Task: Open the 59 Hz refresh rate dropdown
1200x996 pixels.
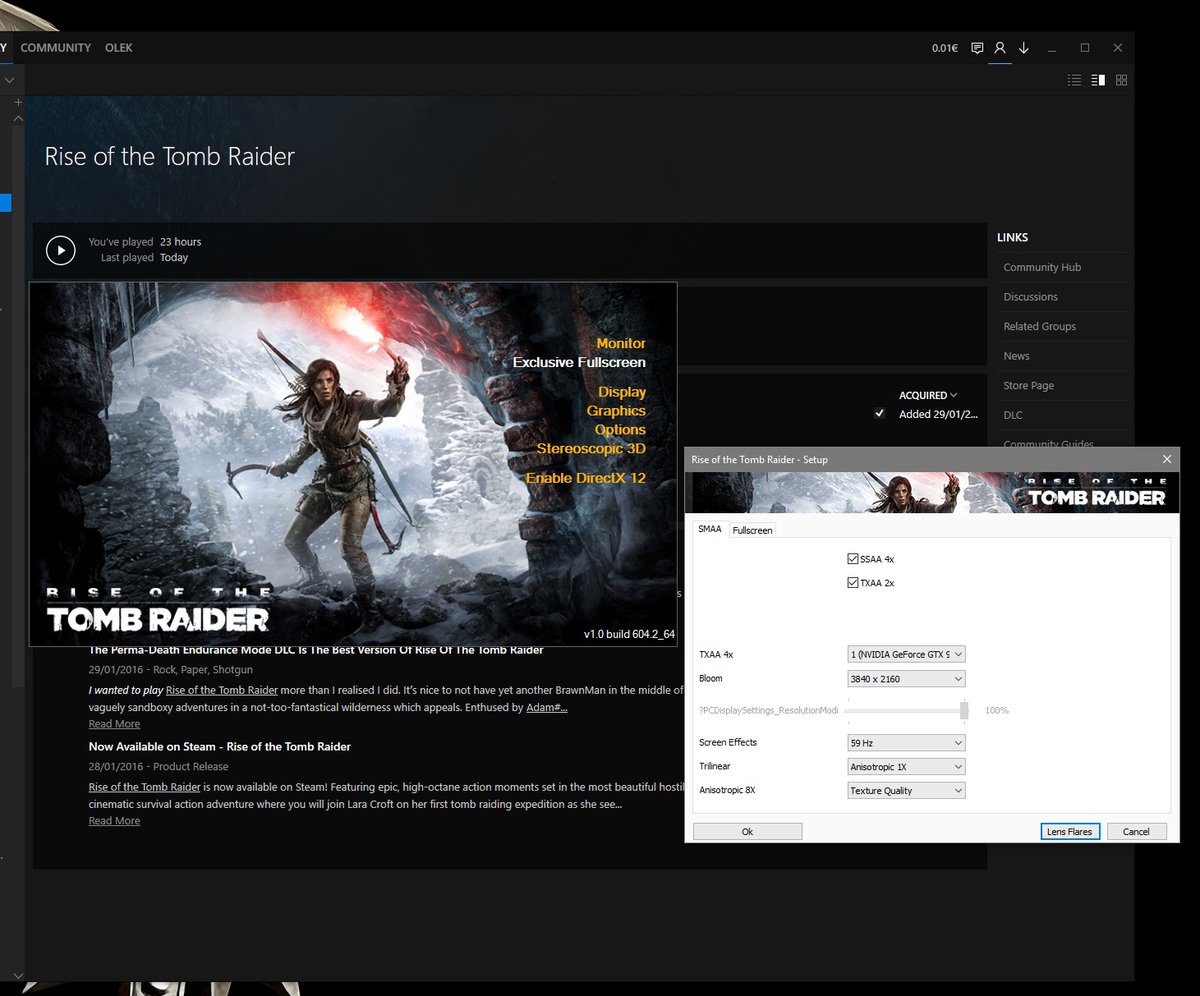Action: click(906, 743)
